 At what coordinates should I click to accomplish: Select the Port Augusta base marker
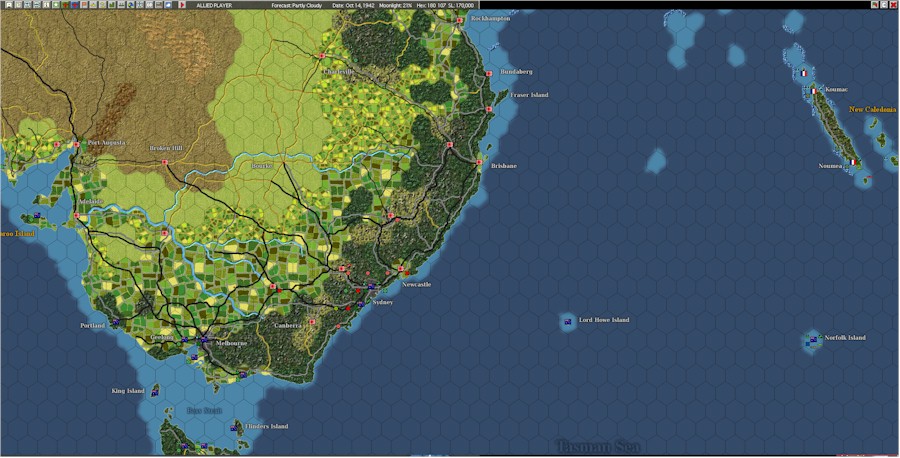pos(76,145)
